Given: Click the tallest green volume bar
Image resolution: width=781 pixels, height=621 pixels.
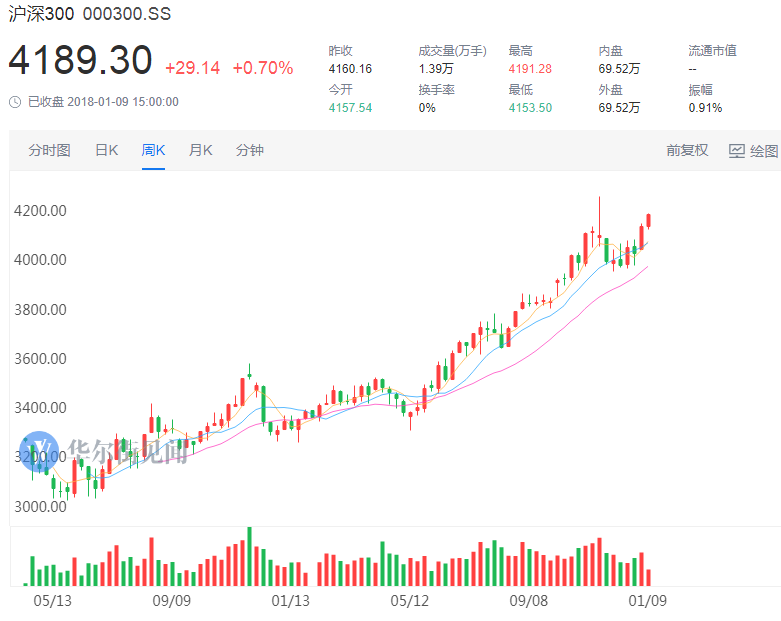Looking at the screenshot, I should (x=249, y=557).
